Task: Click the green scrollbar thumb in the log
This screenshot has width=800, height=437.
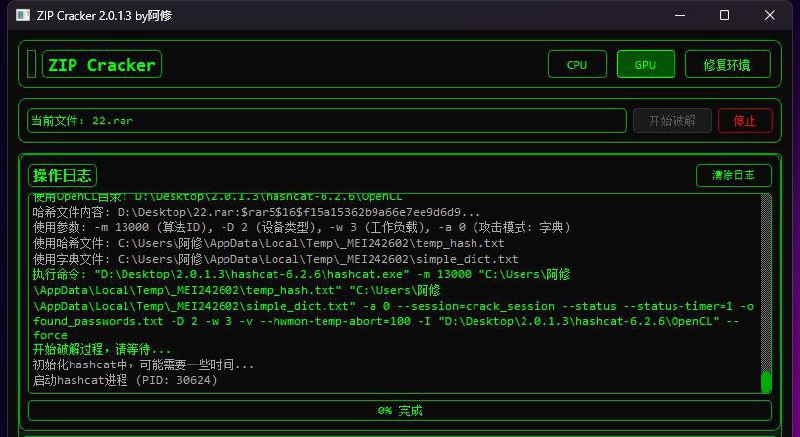Action: point(766,381)
